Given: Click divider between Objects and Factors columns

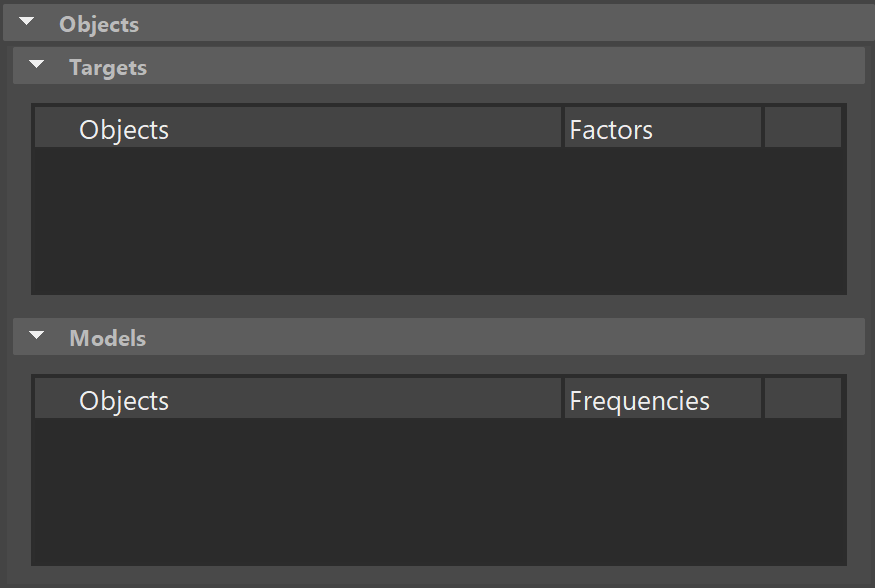Looking at the screenshot, I should pos(562,128).
